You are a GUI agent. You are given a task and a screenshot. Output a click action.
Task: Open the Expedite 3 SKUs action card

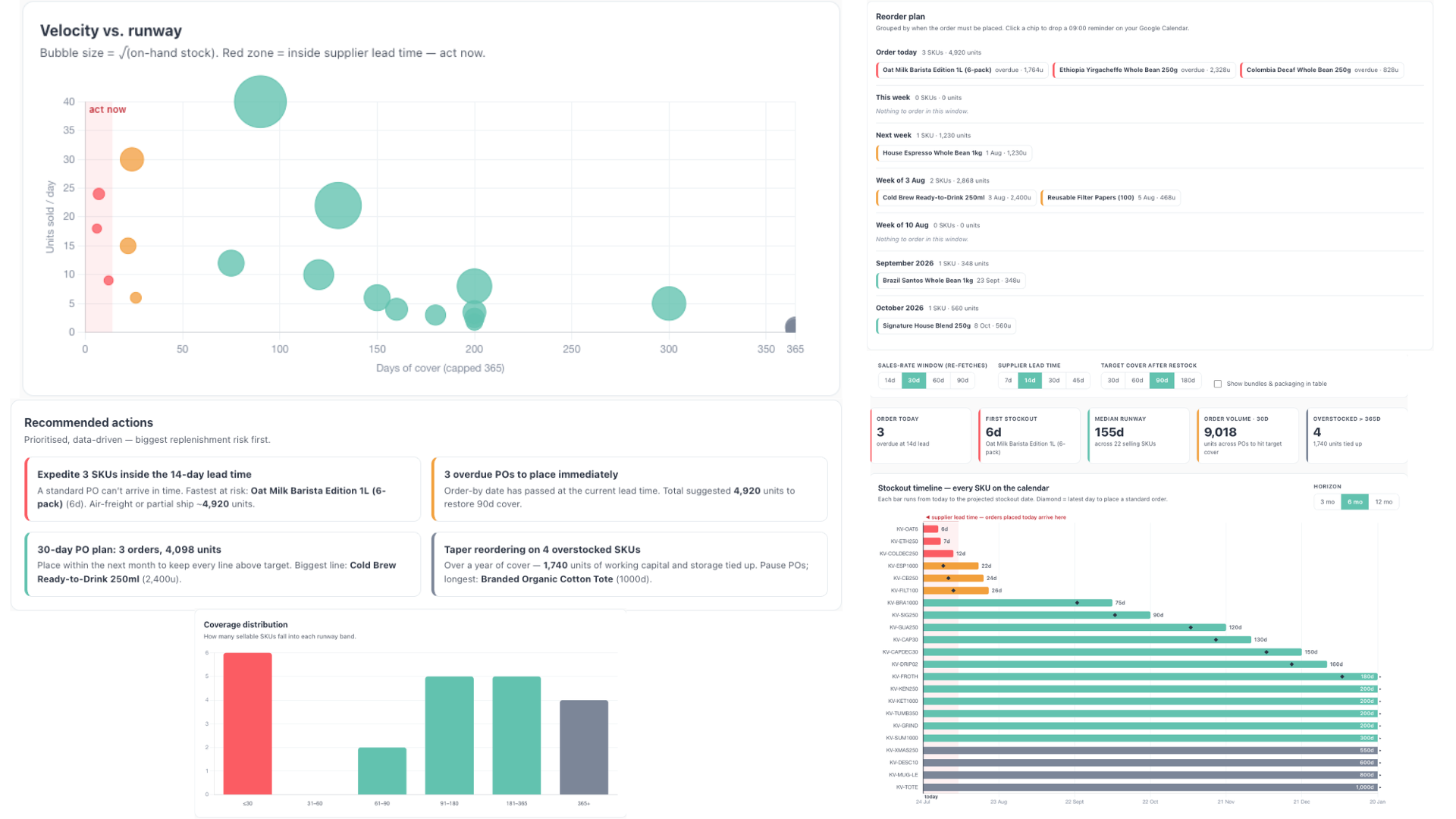[223, 489]
